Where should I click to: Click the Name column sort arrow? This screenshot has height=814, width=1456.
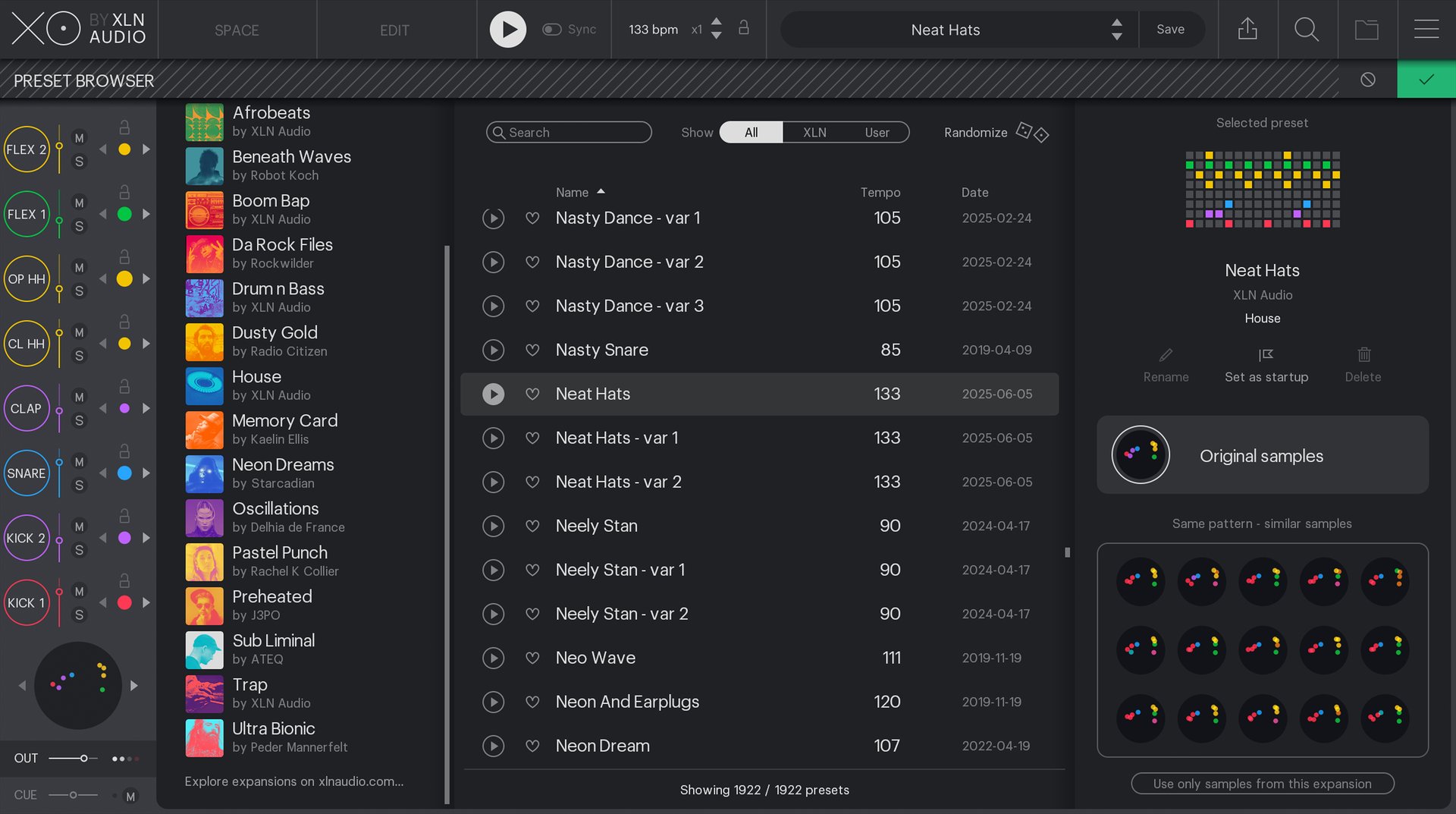tap(601, 192)
